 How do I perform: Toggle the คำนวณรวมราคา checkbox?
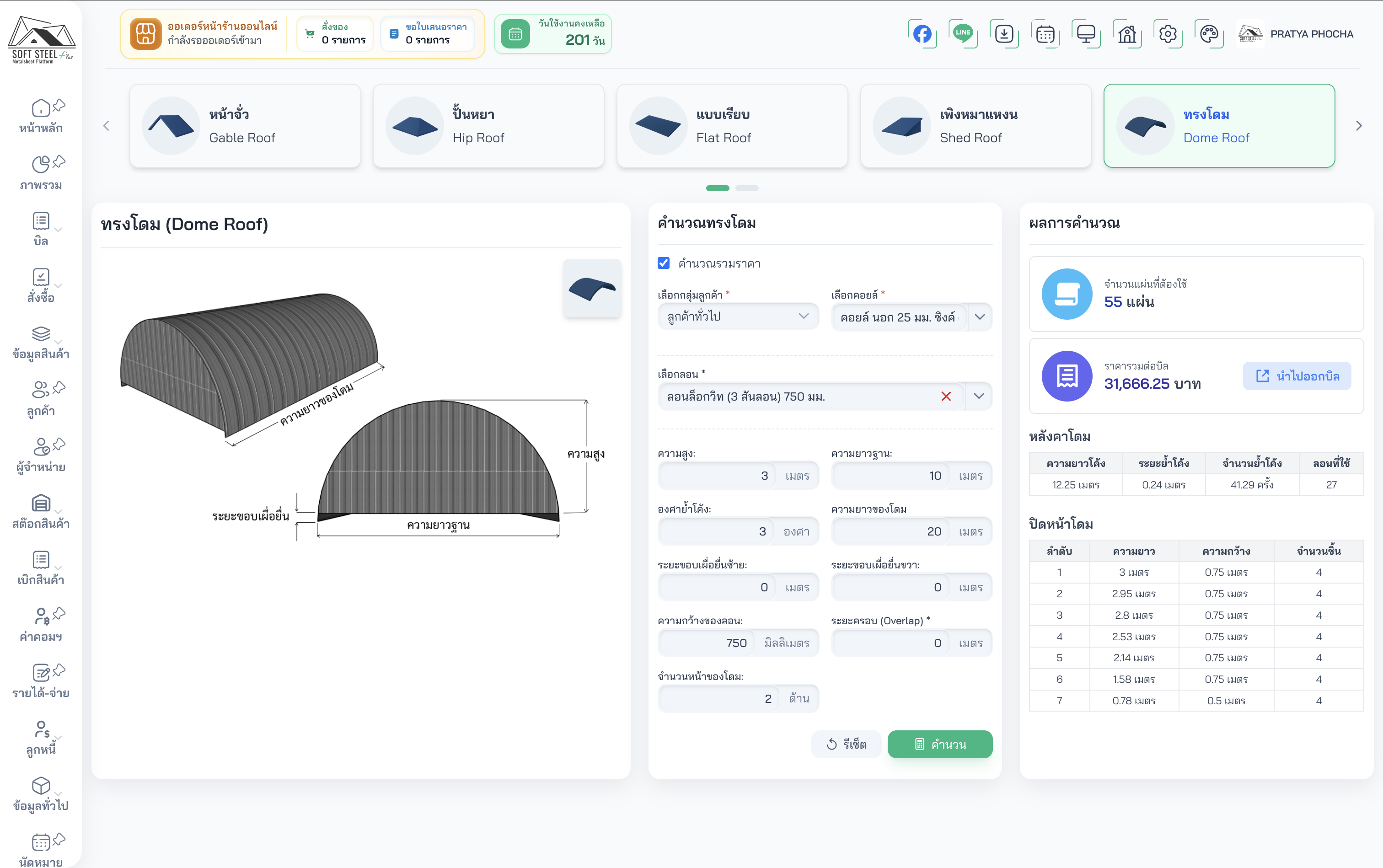pyautogui.click(x=664, y=263)
